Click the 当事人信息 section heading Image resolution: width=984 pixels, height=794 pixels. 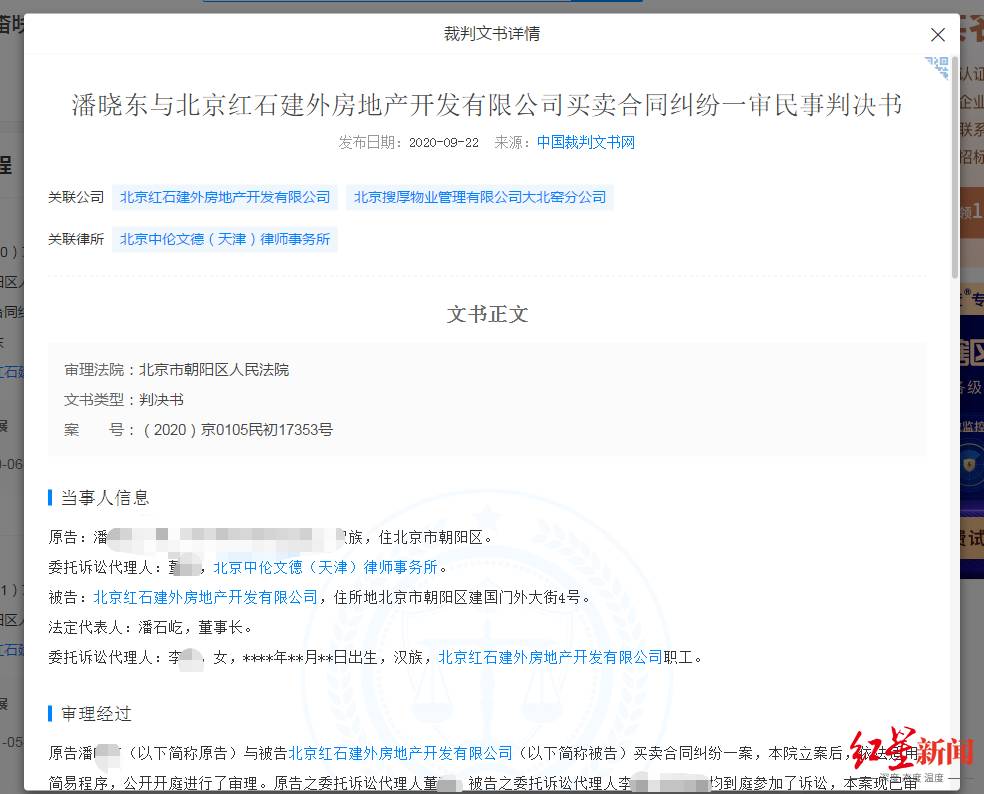tap(105, 497)
